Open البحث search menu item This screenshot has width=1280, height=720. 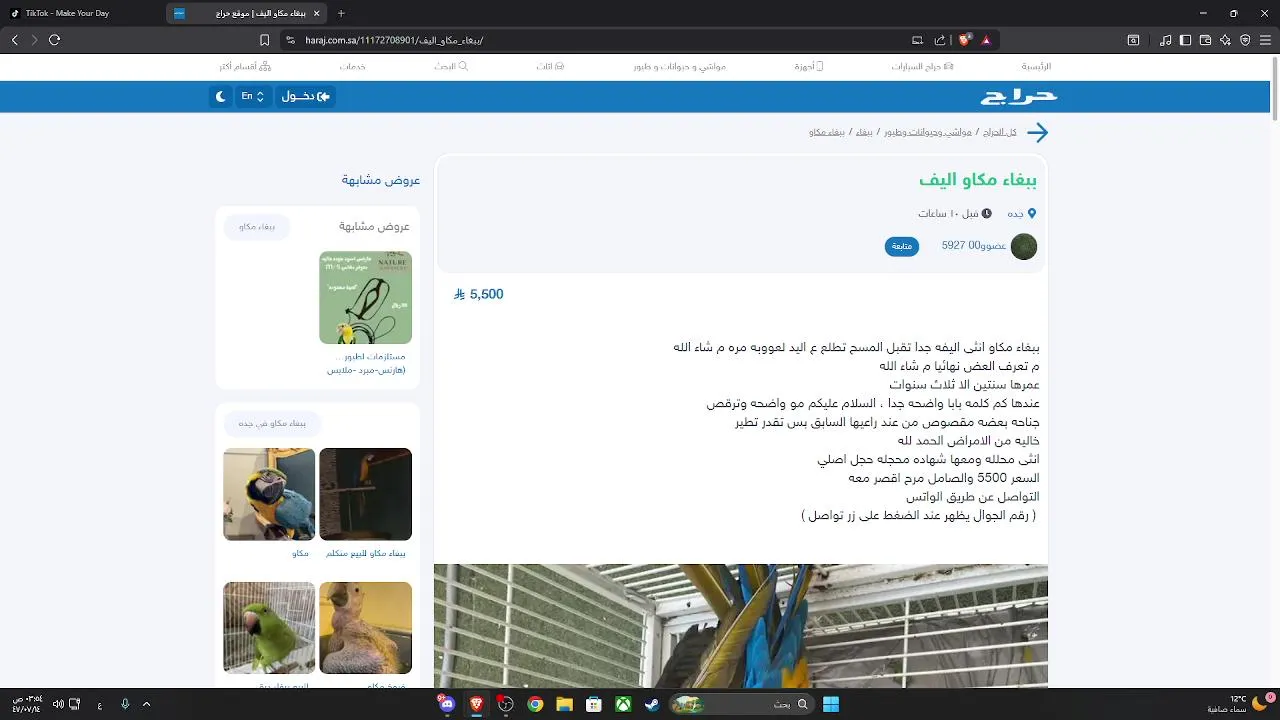click(451, 66)
